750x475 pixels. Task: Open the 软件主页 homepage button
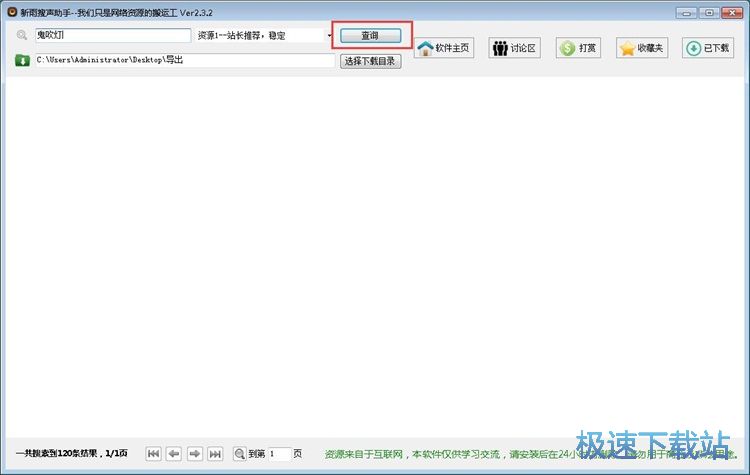444,48
